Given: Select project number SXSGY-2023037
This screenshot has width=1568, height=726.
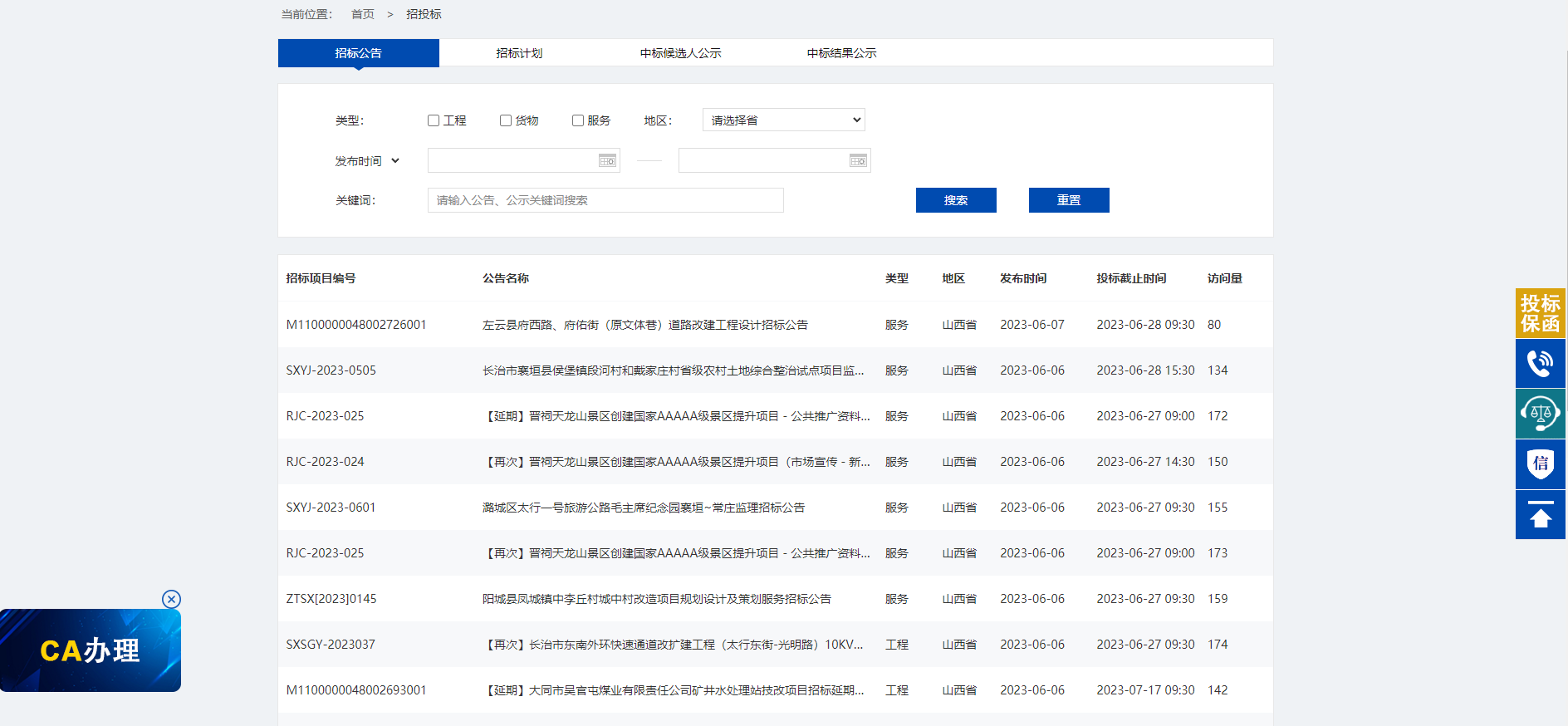Looking at the screenshot, I should click(x=331, y=645).
